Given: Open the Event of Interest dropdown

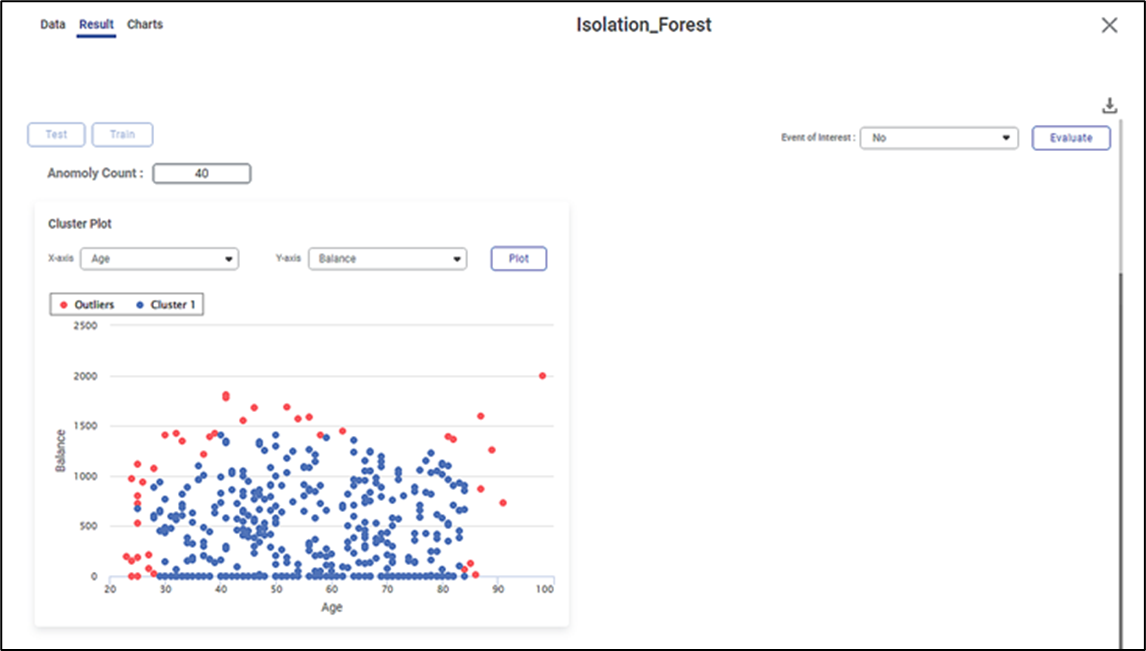Looking at the screenshot, I should point(939,138).
